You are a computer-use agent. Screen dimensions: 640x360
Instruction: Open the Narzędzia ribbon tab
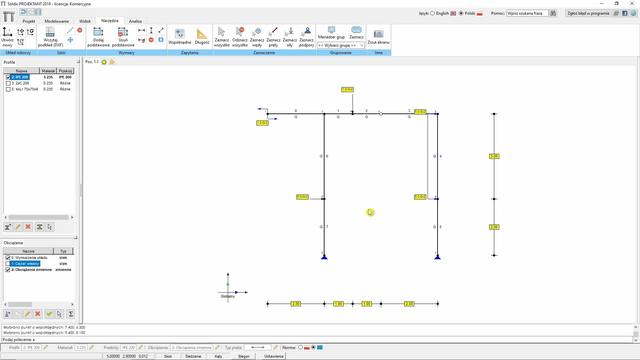tap(110, 21)
